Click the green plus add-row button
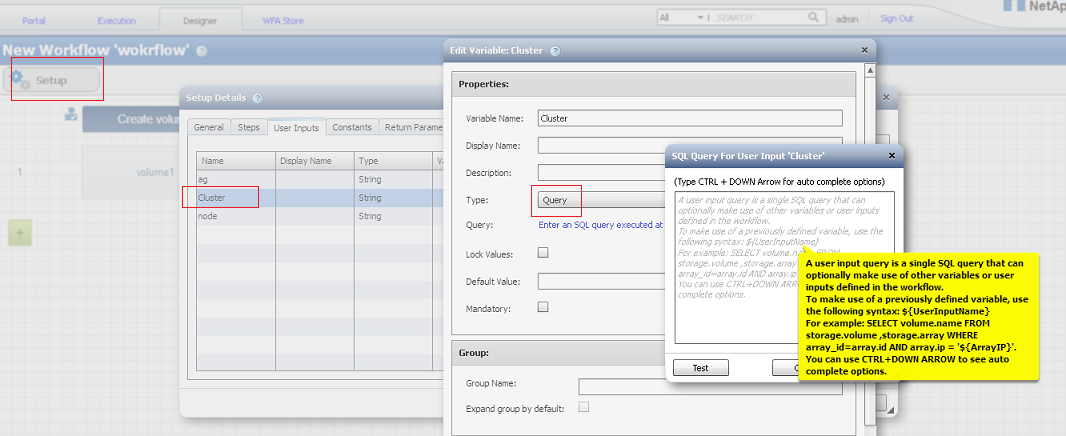 [x=19, y=233]
